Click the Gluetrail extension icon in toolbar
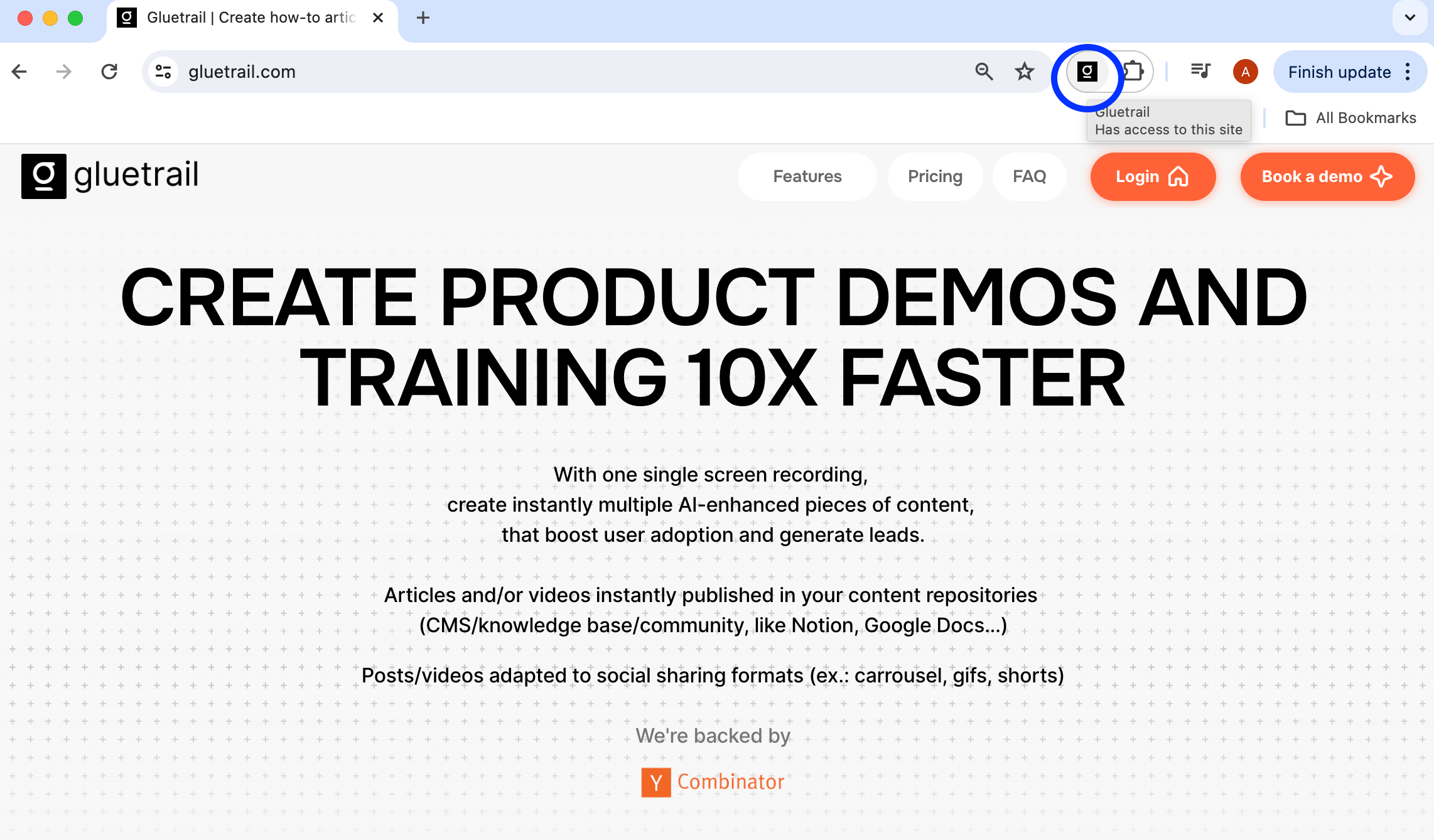 pos(1087,72)
